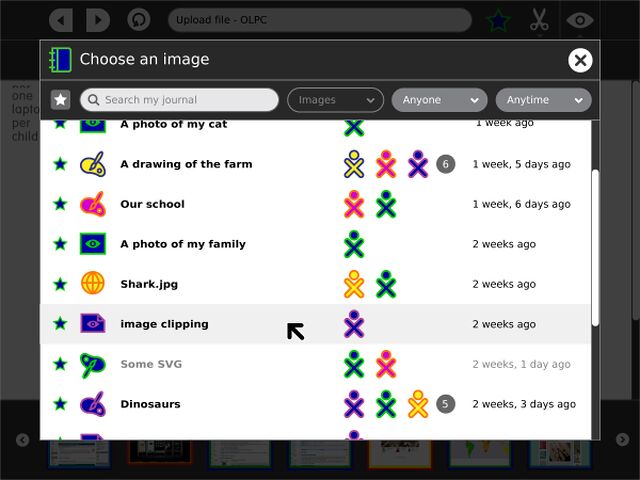Toggle the favorites star filter beside search
The height and width of the screenshot is (480, 640).
(60, 100)
